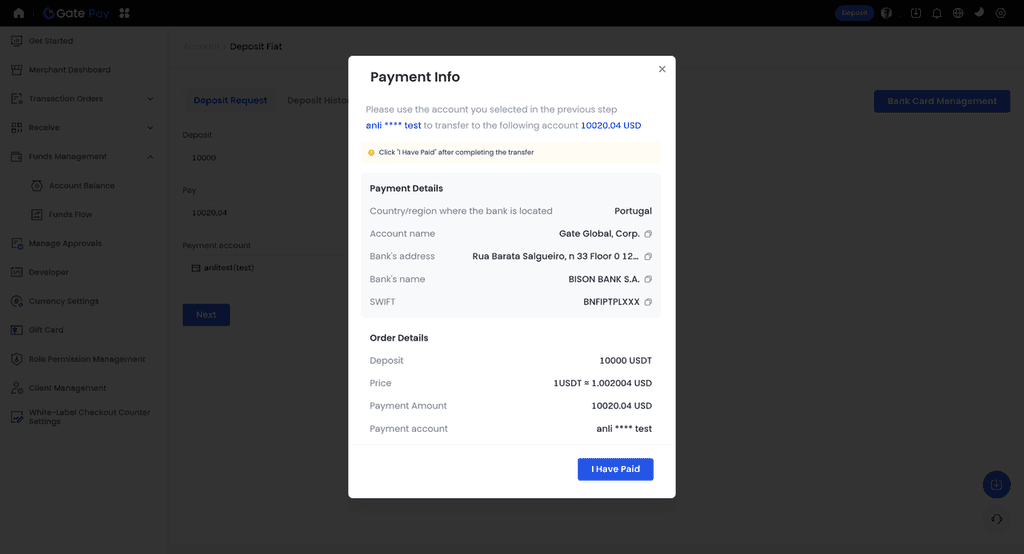Go to home via the house icon

click(x=18, y=13)
